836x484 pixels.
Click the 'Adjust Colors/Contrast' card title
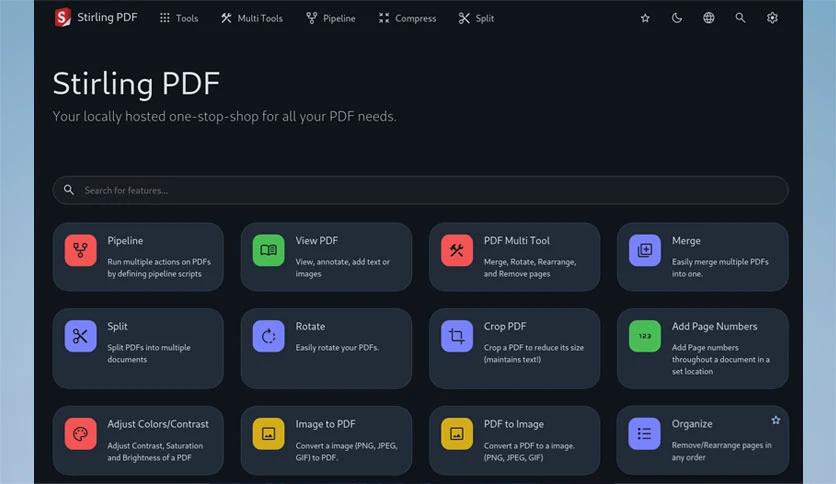click(x=158, y=424)
